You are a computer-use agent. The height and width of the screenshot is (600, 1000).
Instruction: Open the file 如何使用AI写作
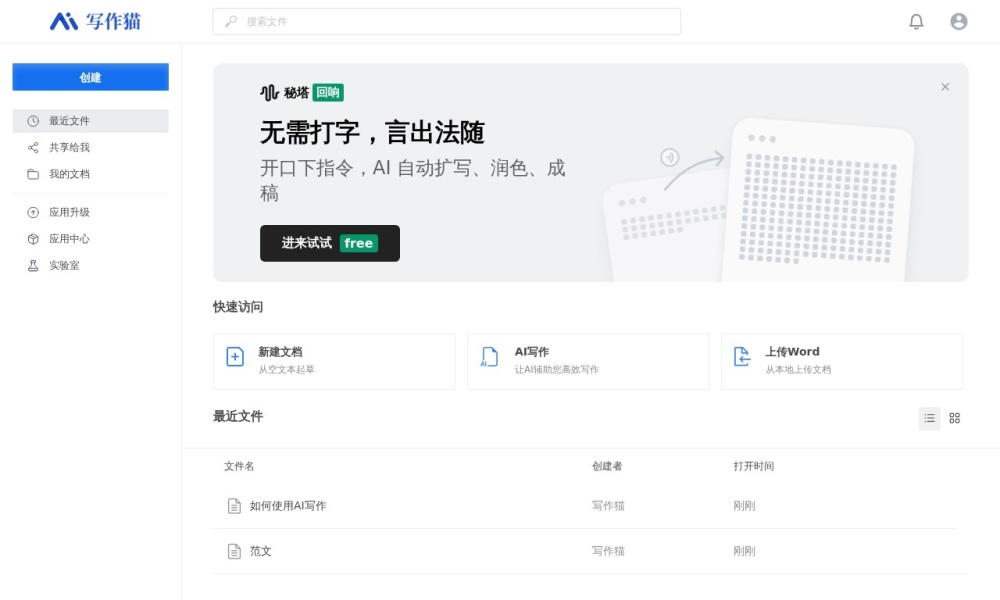click(x=288, y=506)
